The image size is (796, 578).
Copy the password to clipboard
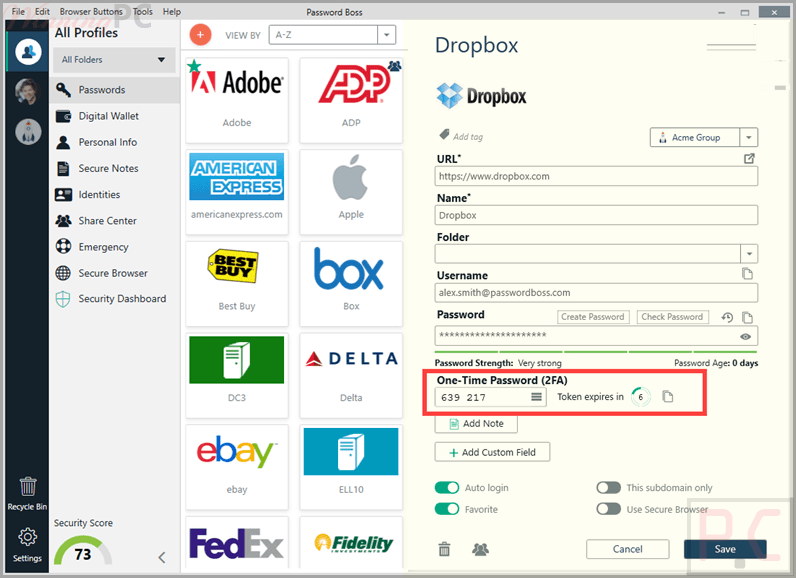pos(747,318)
